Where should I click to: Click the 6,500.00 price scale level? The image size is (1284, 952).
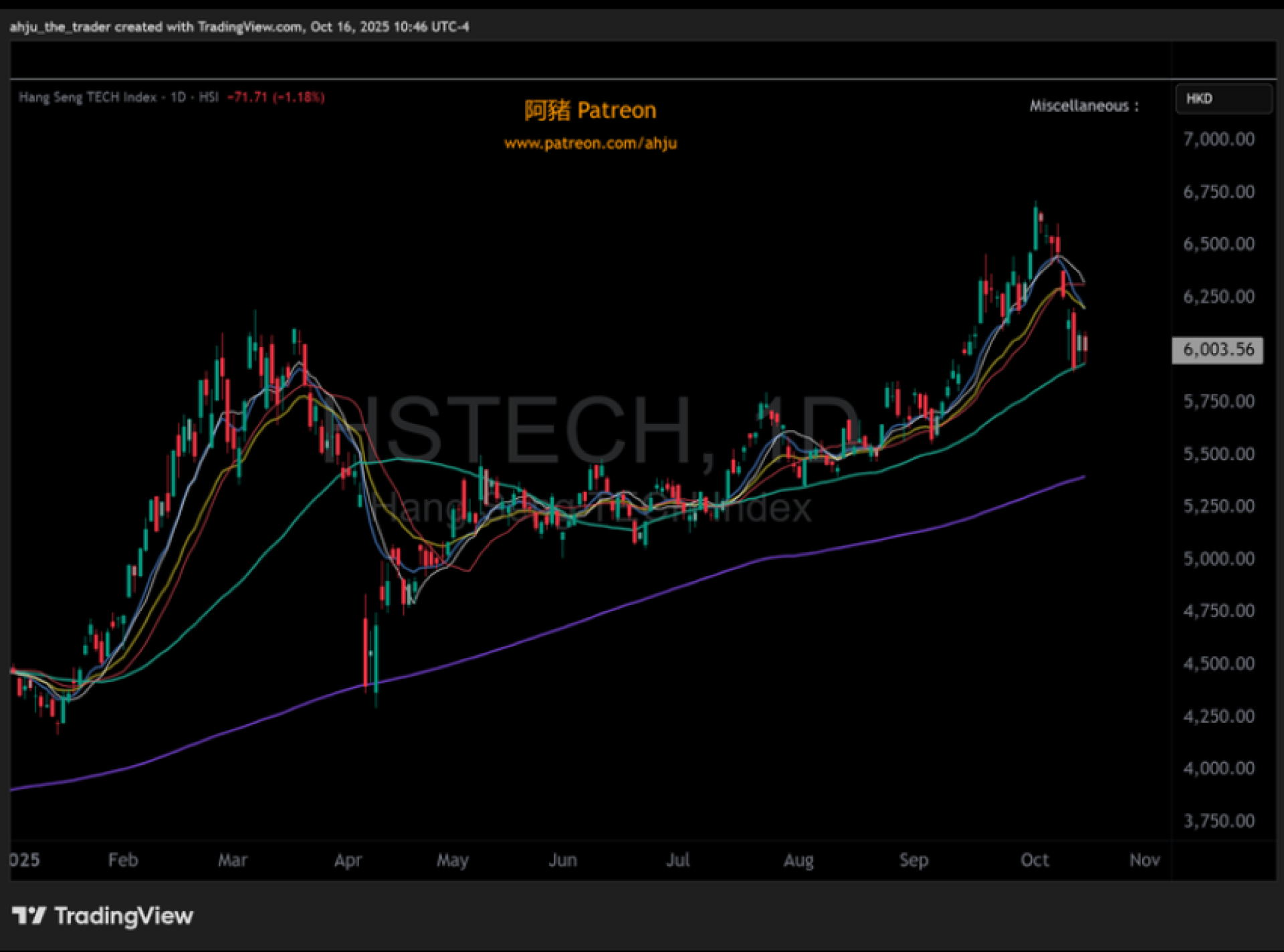tap(1218, 243)
